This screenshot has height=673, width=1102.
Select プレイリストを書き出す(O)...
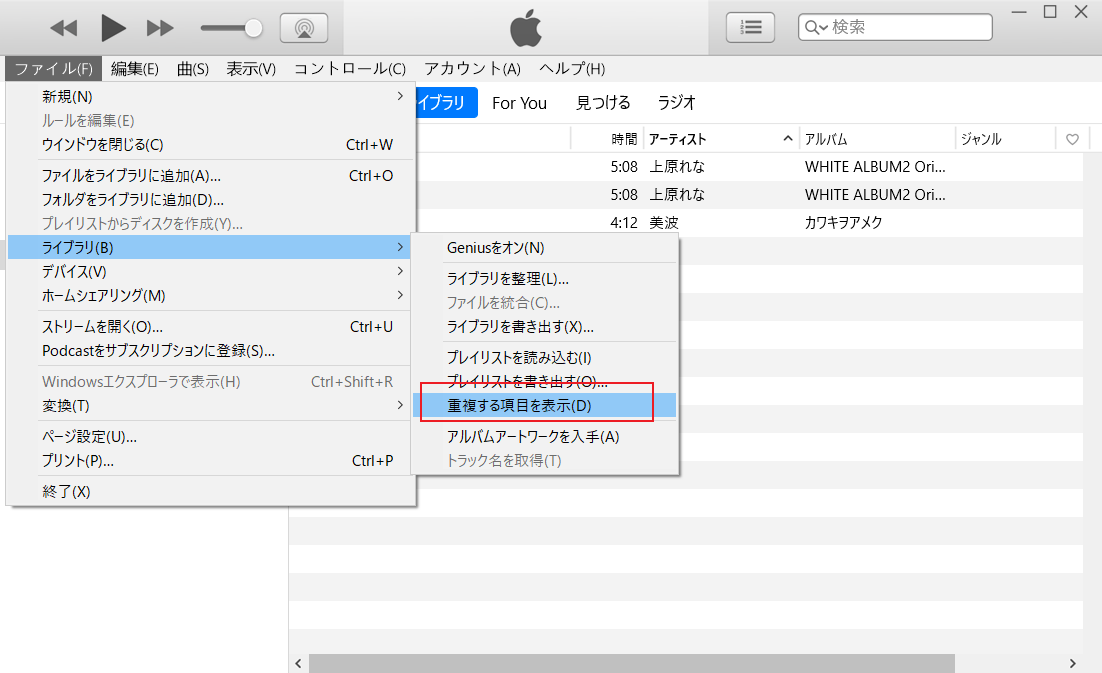[x=545, y=381]
